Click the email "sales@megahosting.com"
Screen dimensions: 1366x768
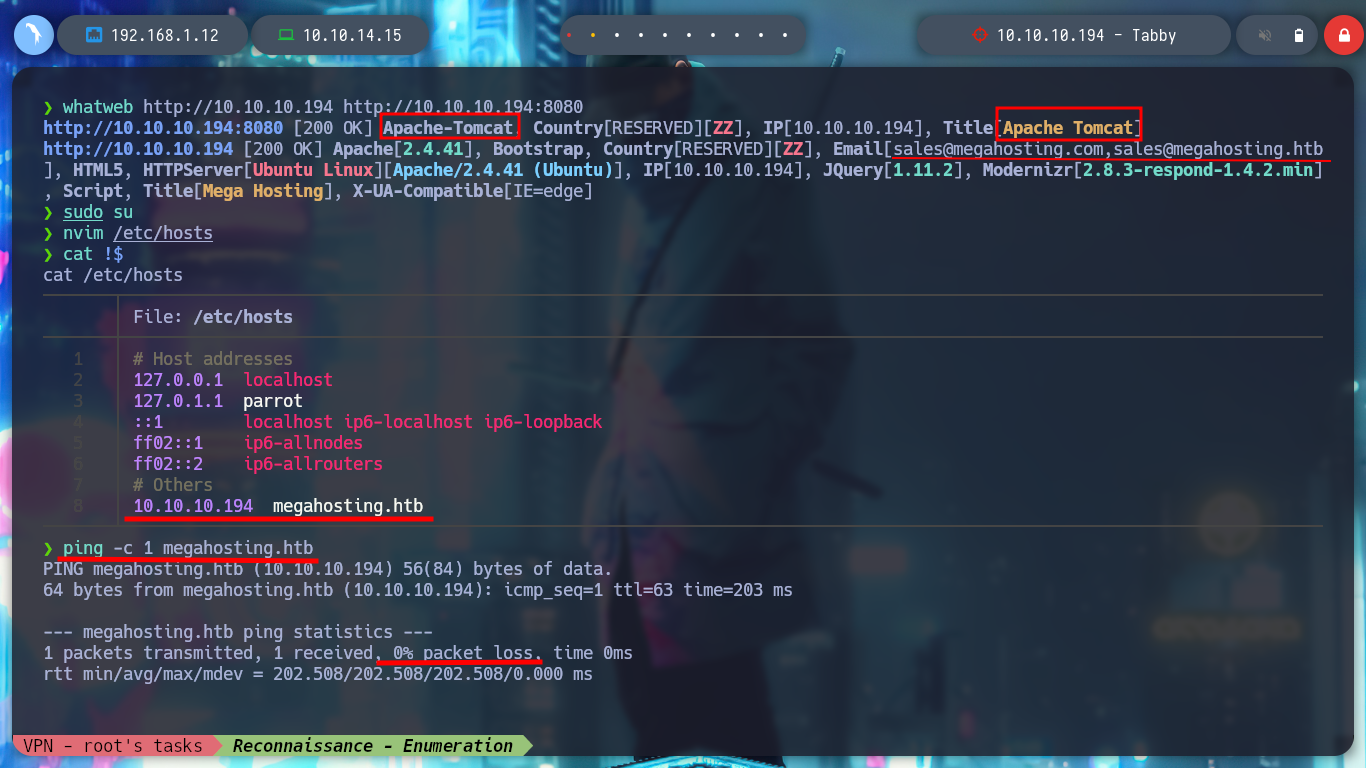(x=998, y=149)
